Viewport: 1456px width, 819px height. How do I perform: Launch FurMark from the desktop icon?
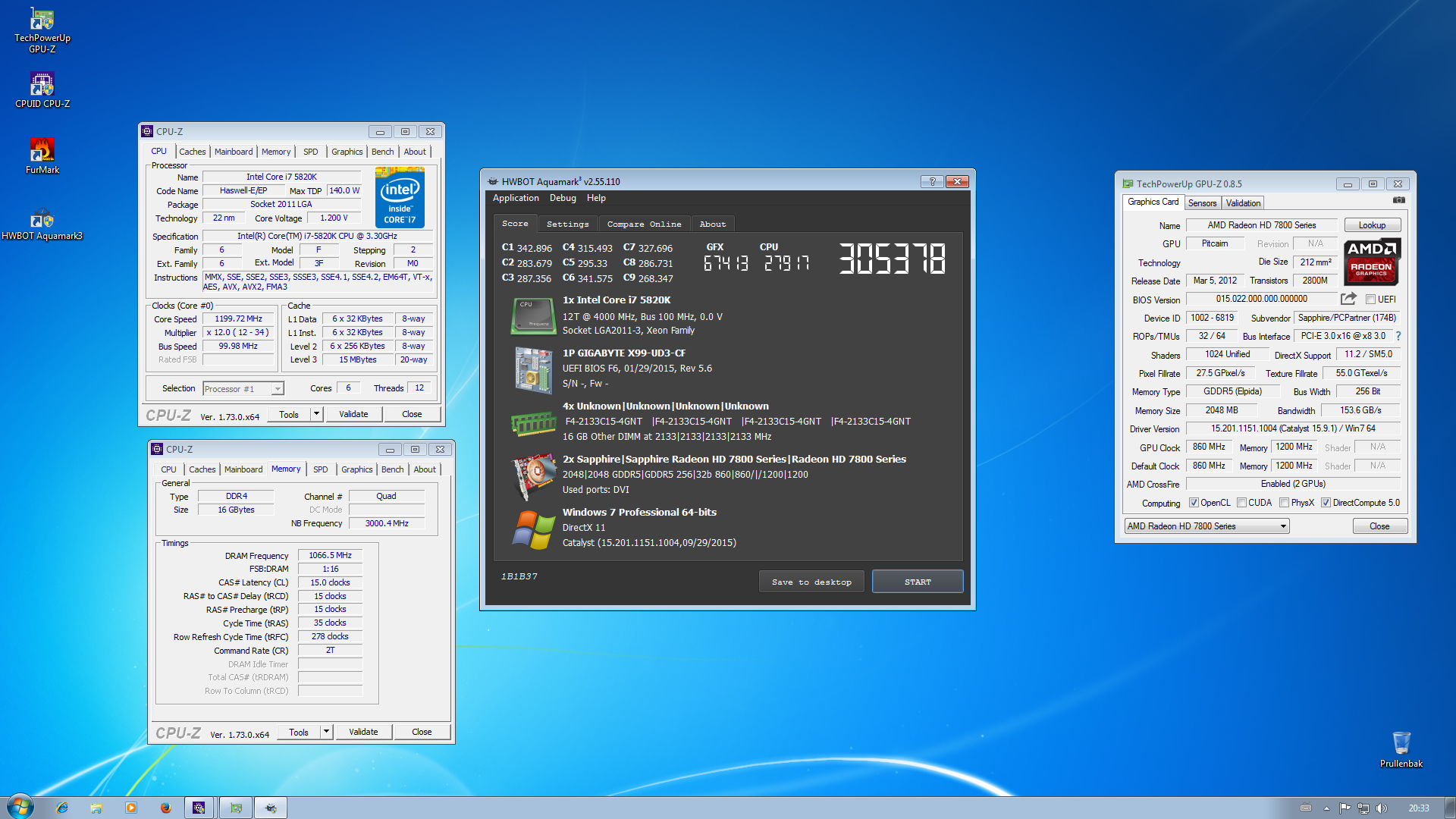coord(42,155)
